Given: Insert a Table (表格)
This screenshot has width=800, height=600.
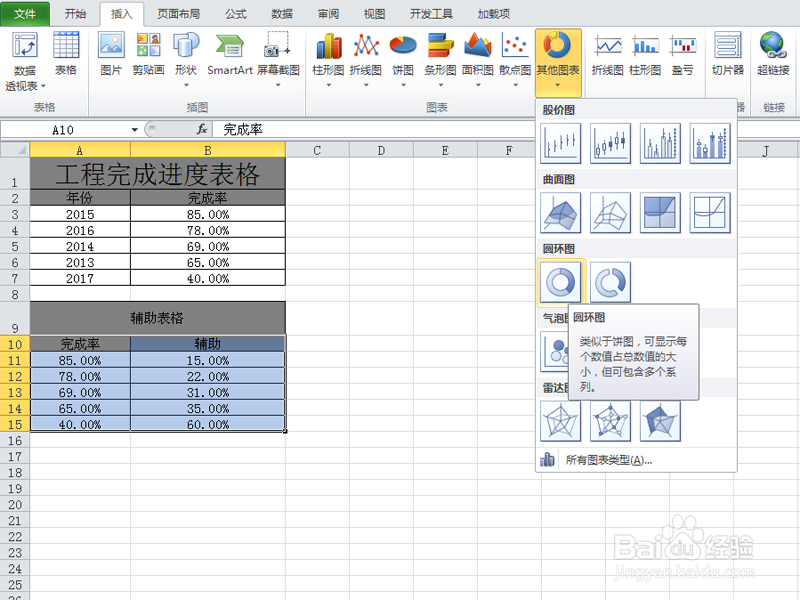Looking at the screenshot, I should [65, 54].
